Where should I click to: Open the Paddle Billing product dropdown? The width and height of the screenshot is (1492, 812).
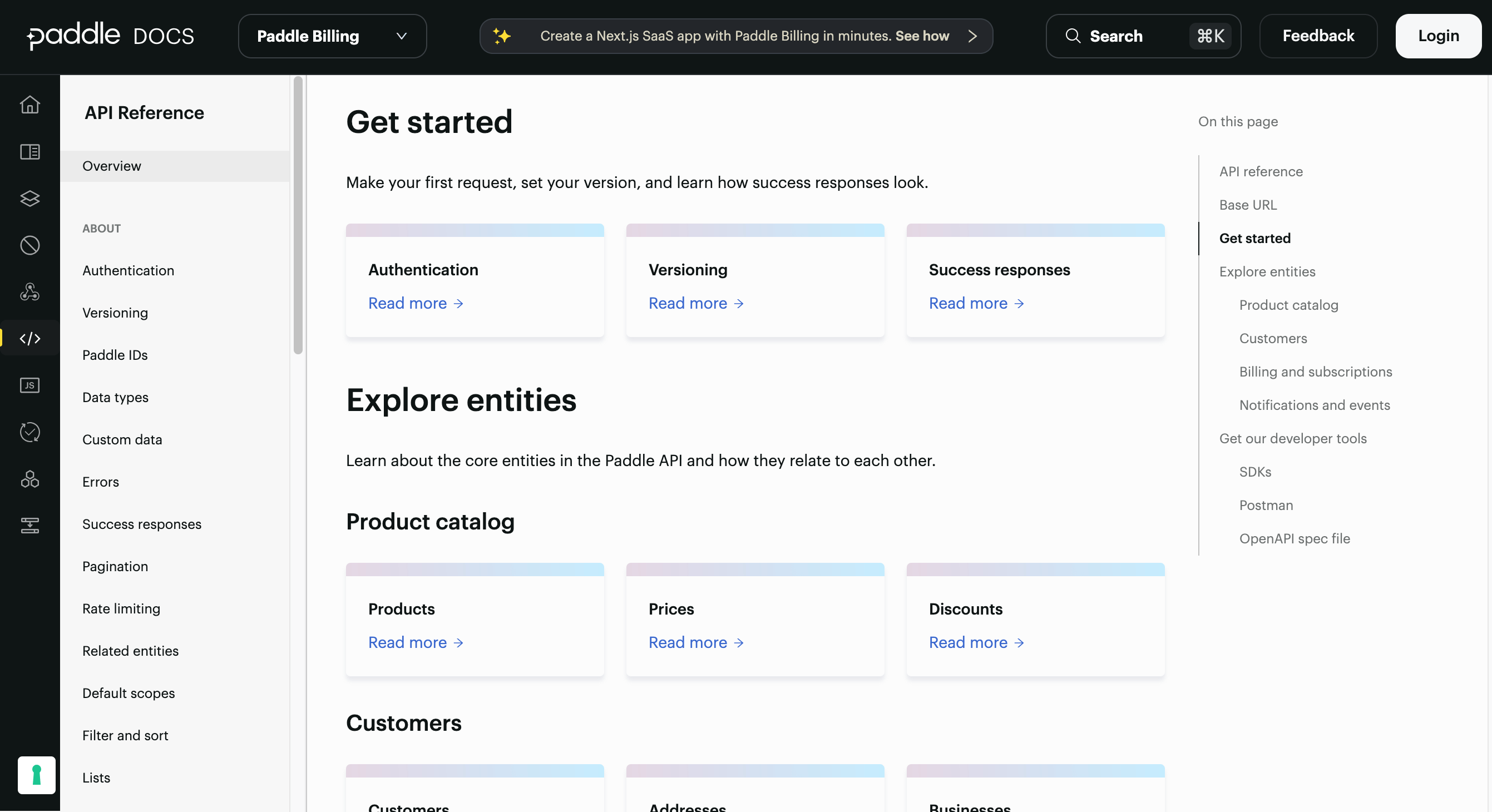[332, 36]
